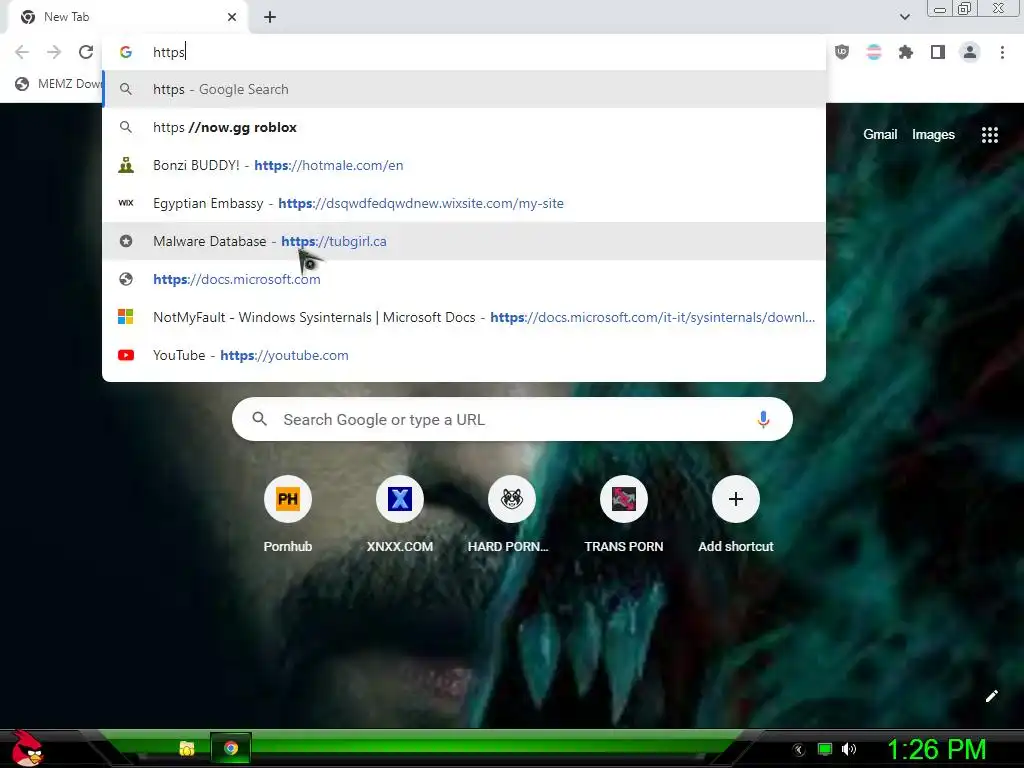The width and height of the screenshot is (1024, 768).
Task: Open the striped flag extension icon
Action: click(874, 52)
